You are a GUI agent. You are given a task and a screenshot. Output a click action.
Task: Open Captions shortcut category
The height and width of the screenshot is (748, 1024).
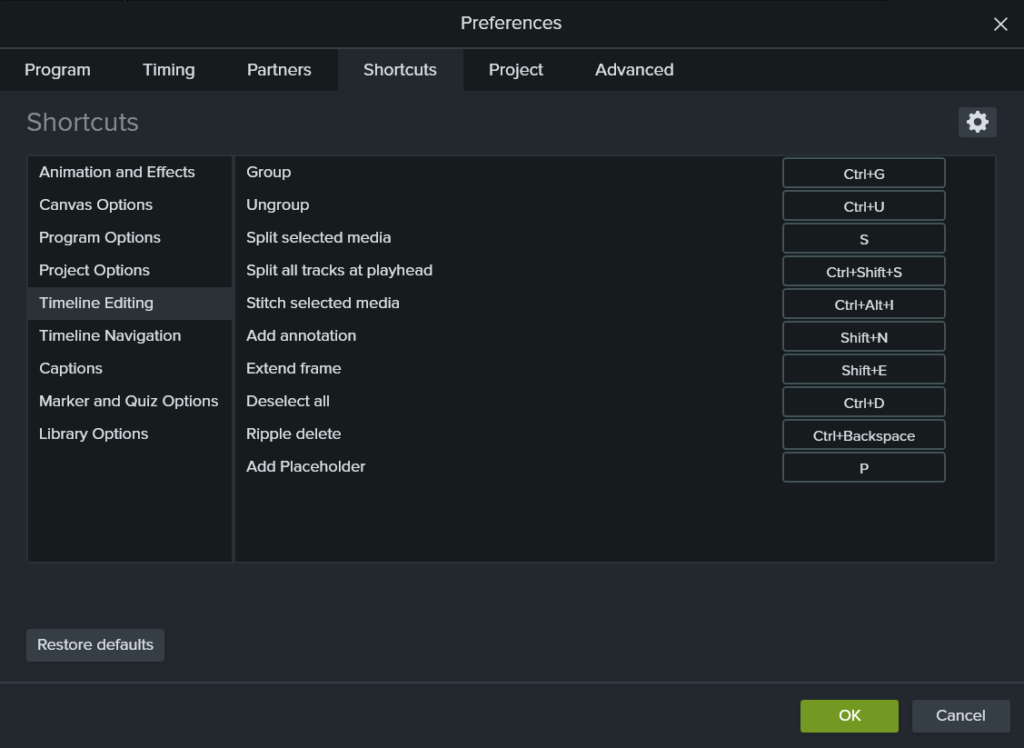click(x=71, y=368)
